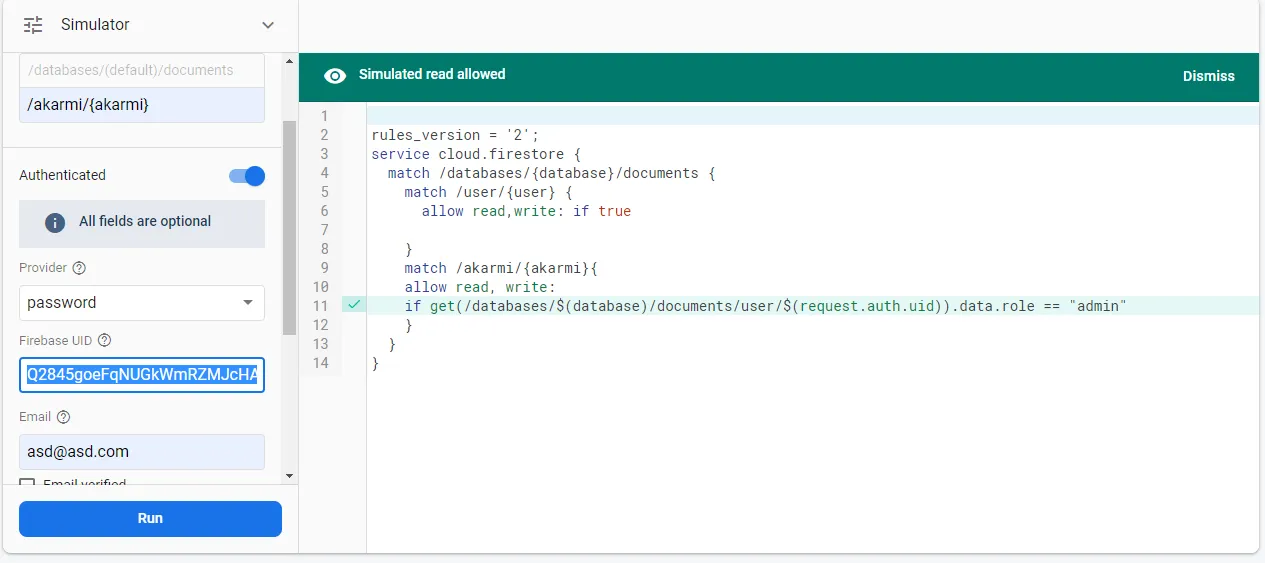Click the info icon beside All fields optional
1265x563 pixels.
tap(55, 222)
